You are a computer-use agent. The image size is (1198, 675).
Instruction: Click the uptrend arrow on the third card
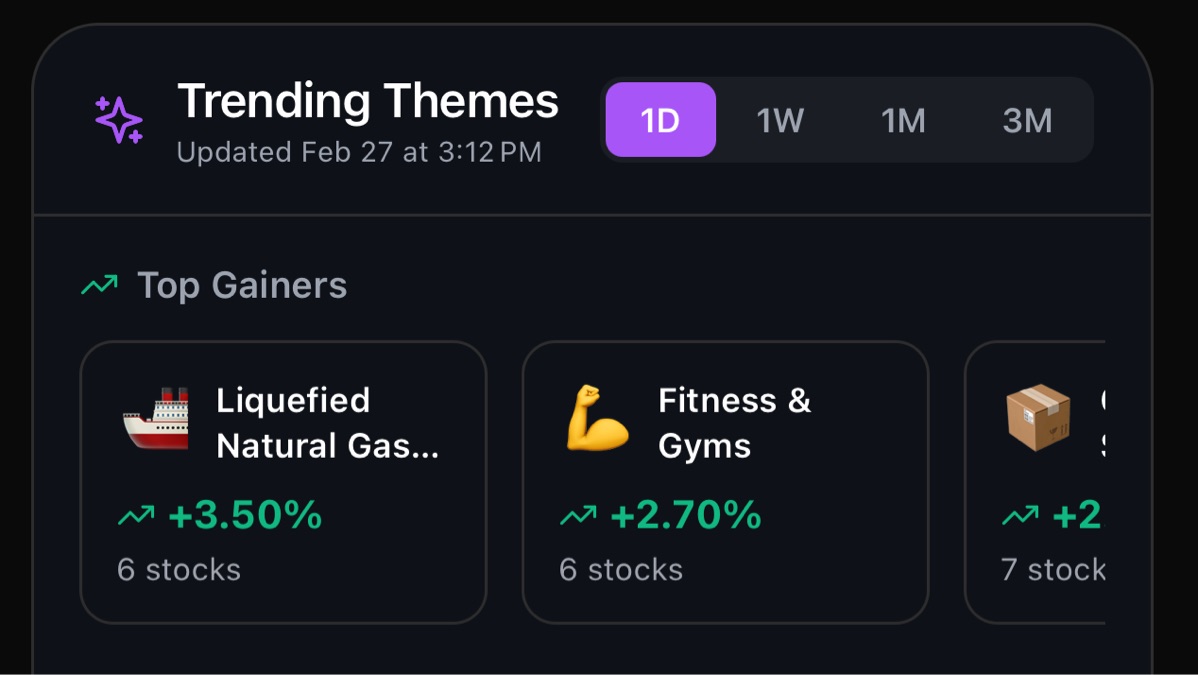[x=1020, y=515]
